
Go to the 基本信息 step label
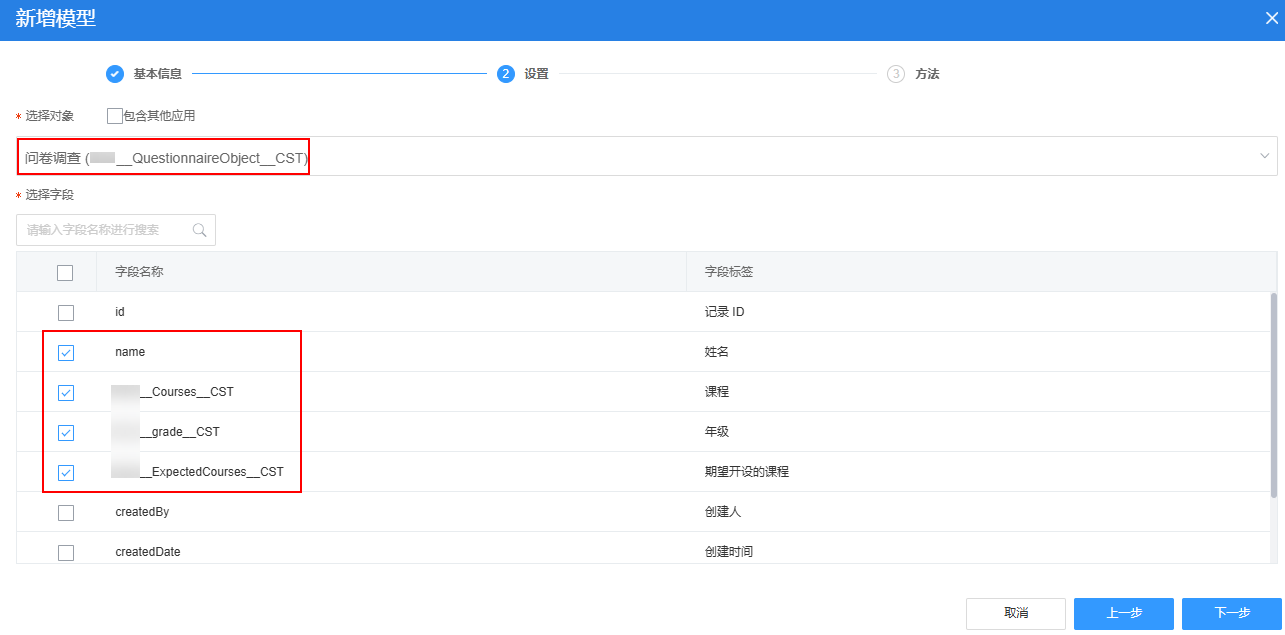(x=158, y=74)
